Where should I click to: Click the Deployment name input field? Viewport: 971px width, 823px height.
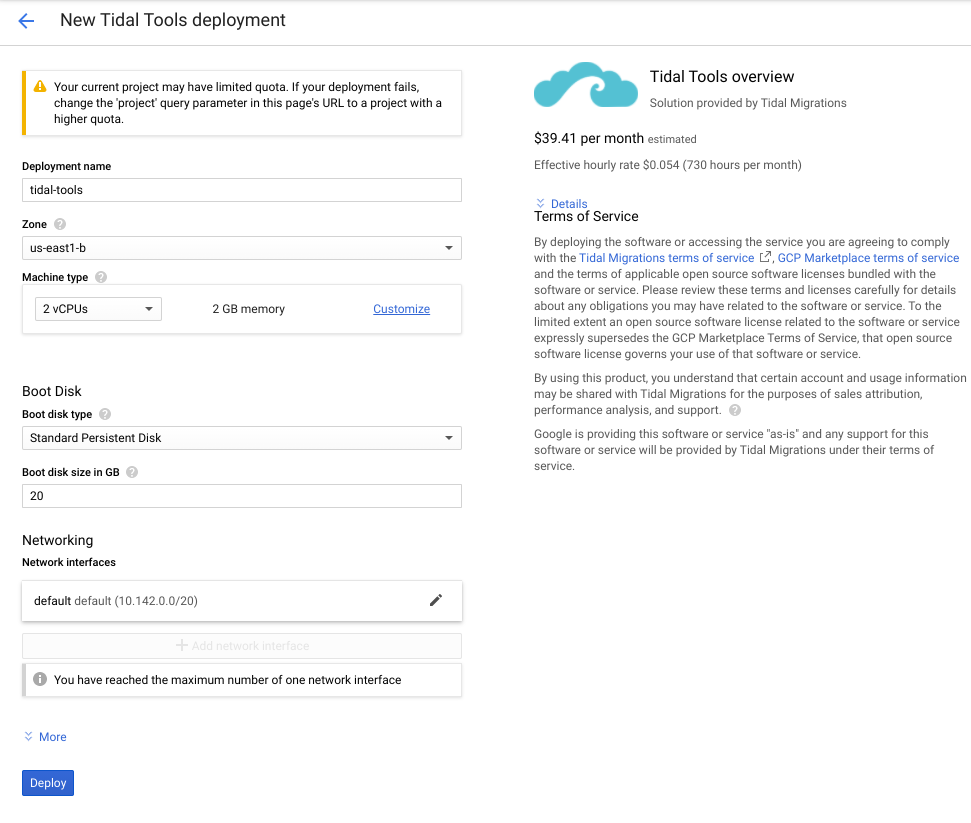pyautogui.click(x=241, y=190)
